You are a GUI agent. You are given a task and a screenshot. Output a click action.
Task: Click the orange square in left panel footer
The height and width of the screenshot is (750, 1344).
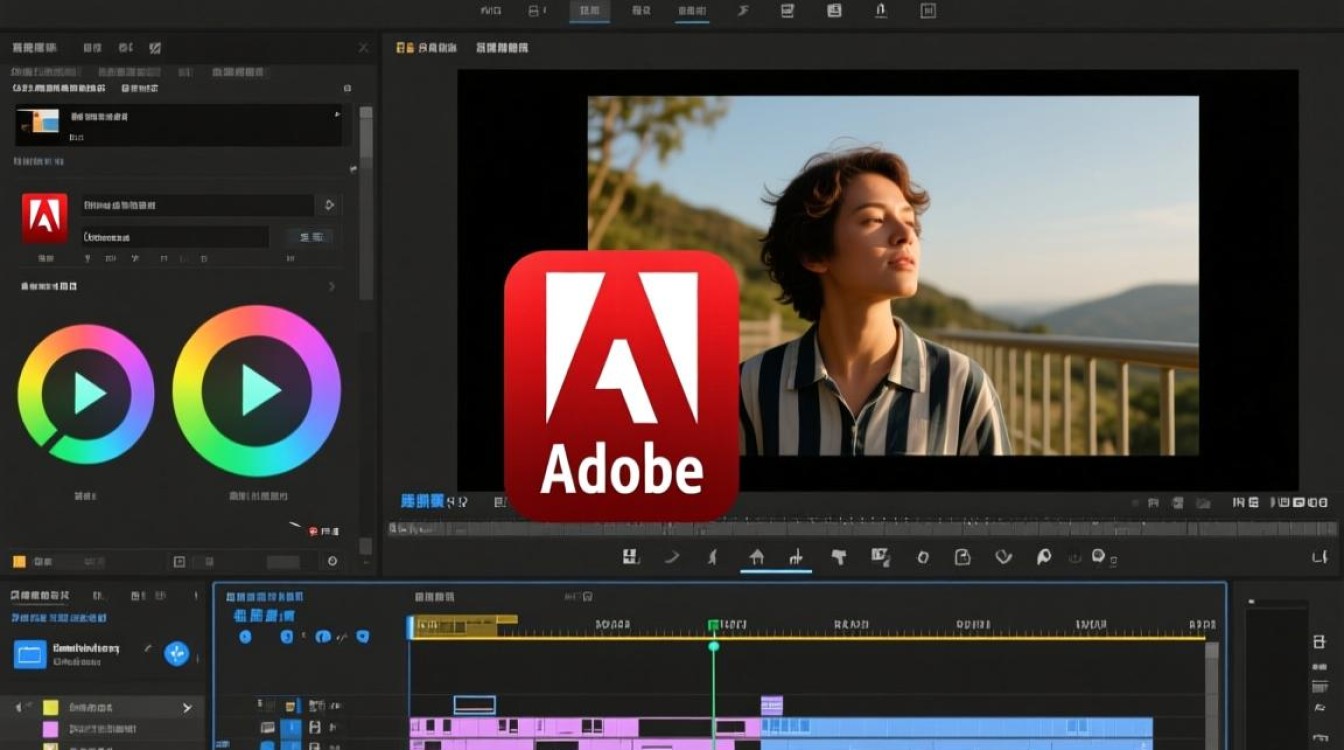coord(18,562)
